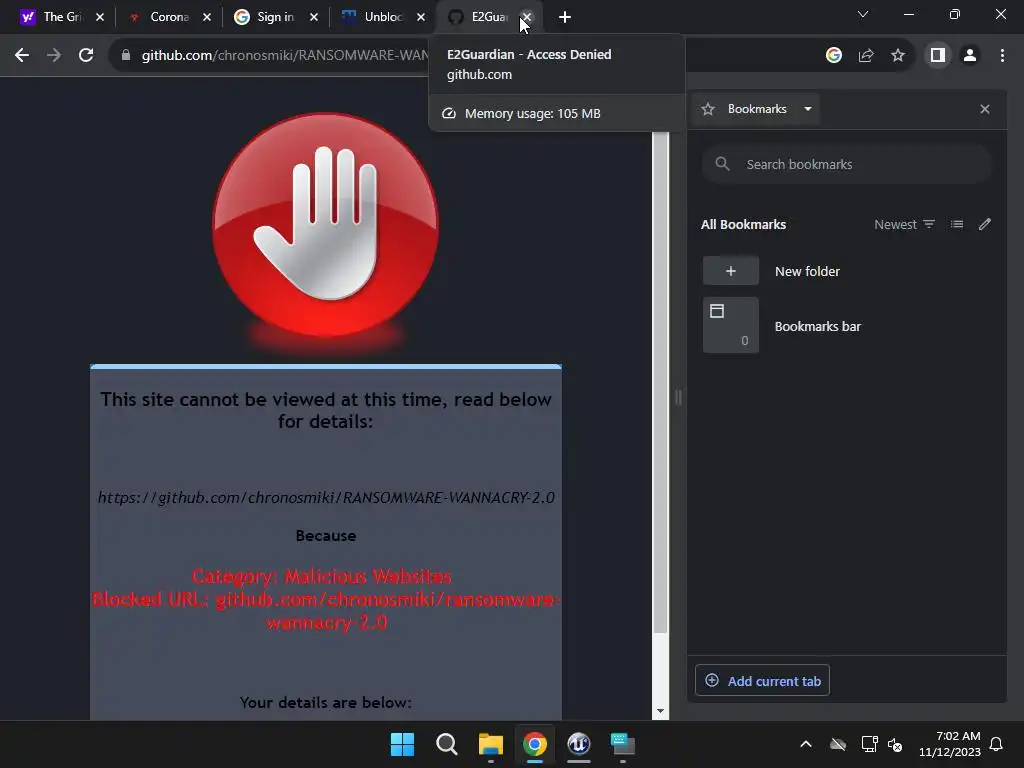Viewport: 1024px width, 768px height.
Task: Switch to the 'Corona' tab
Action: [x=160, y=17]
